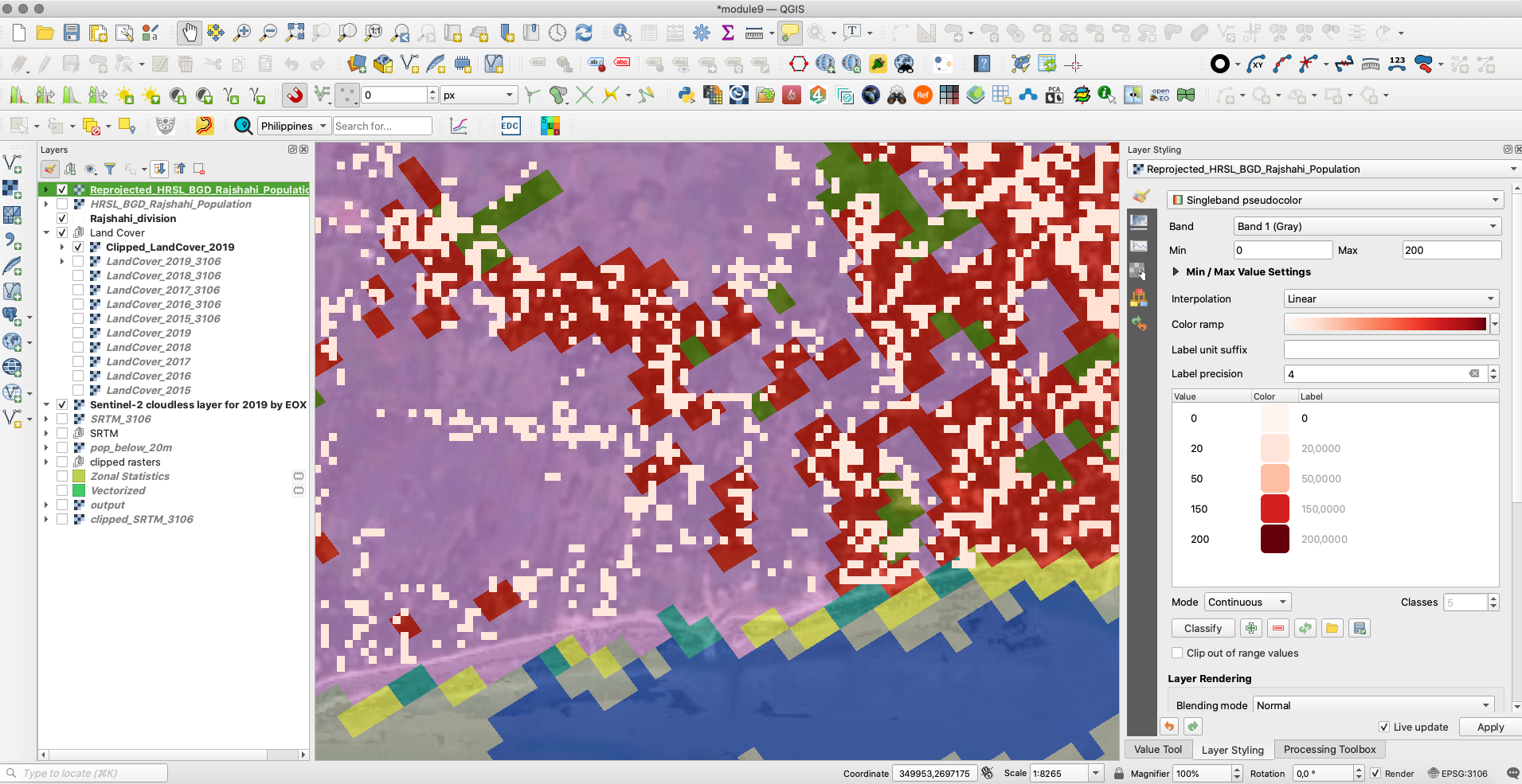Viewport: 1522px width, 784px height.
Task: Collapse the Land Cover group
Action: [46, 232]
